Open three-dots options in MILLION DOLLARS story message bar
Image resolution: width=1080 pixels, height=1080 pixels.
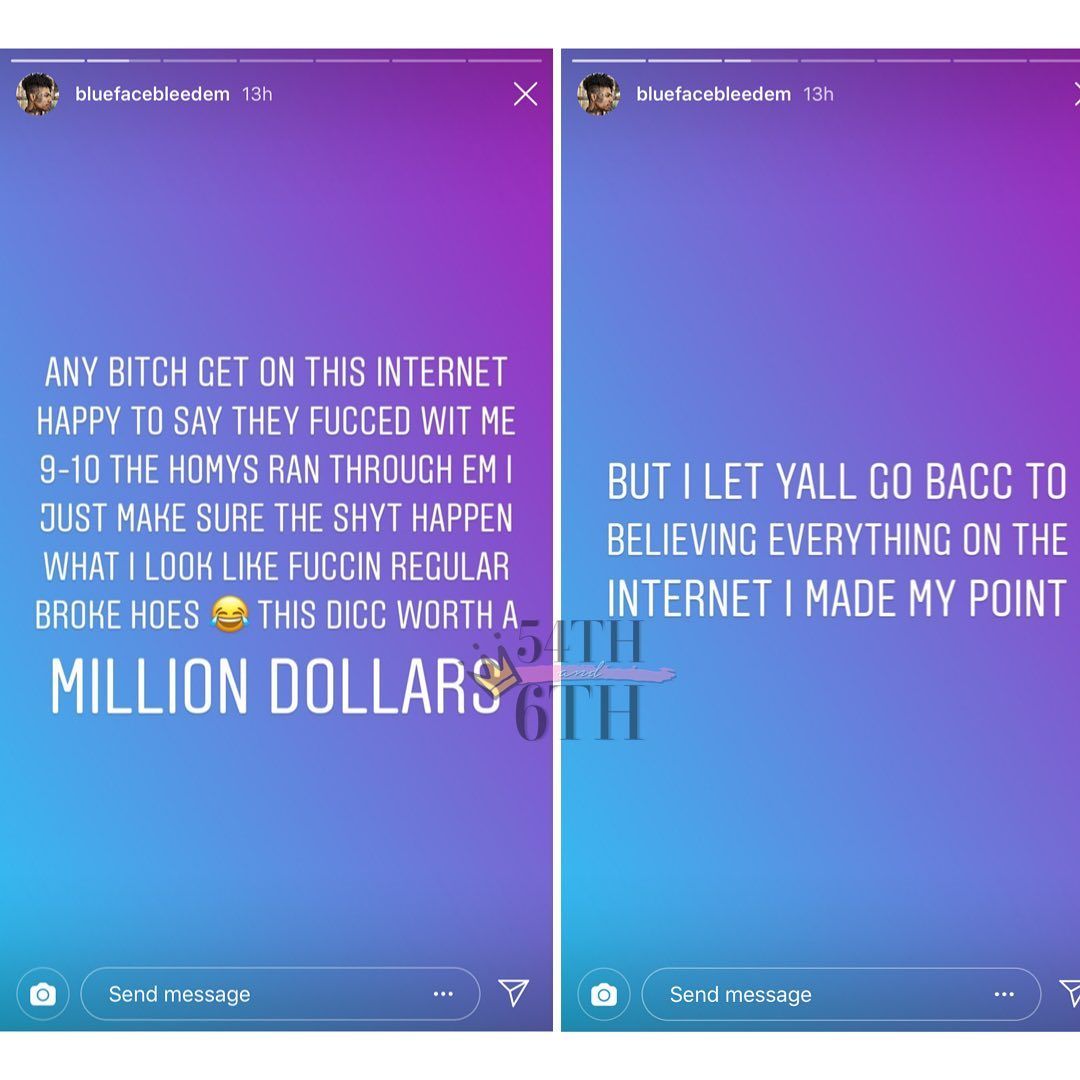pos(444,994)
